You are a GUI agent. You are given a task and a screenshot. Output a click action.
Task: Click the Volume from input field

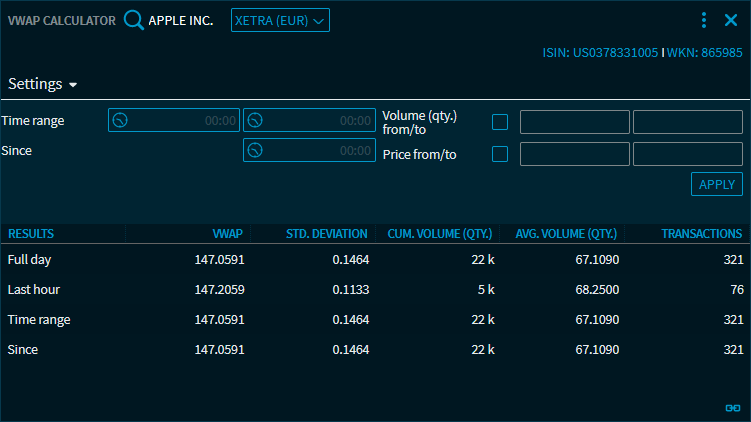click(574, 122)
